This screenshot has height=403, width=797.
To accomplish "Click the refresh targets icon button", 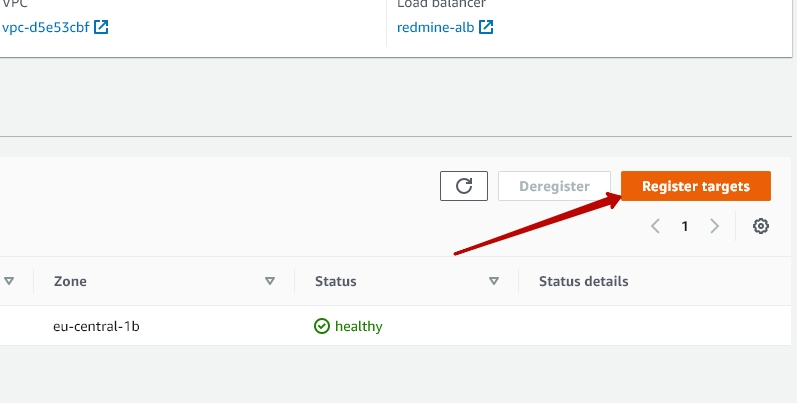I will [x=464, y=186].
